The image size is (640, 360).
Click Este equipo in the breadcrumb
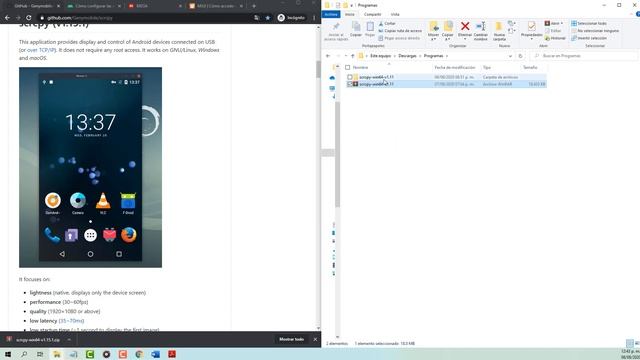click(380, 56)
